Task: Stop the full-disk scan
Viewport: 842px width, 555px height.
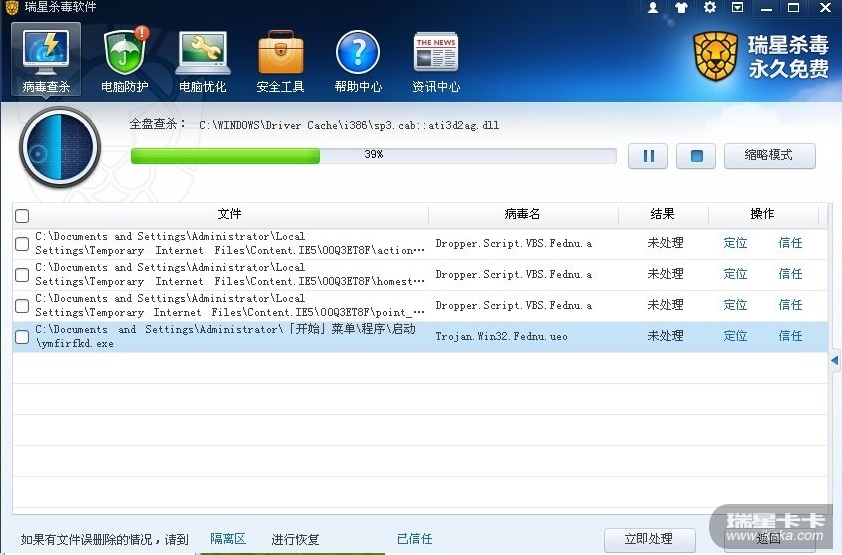Action: click(696, 156)
